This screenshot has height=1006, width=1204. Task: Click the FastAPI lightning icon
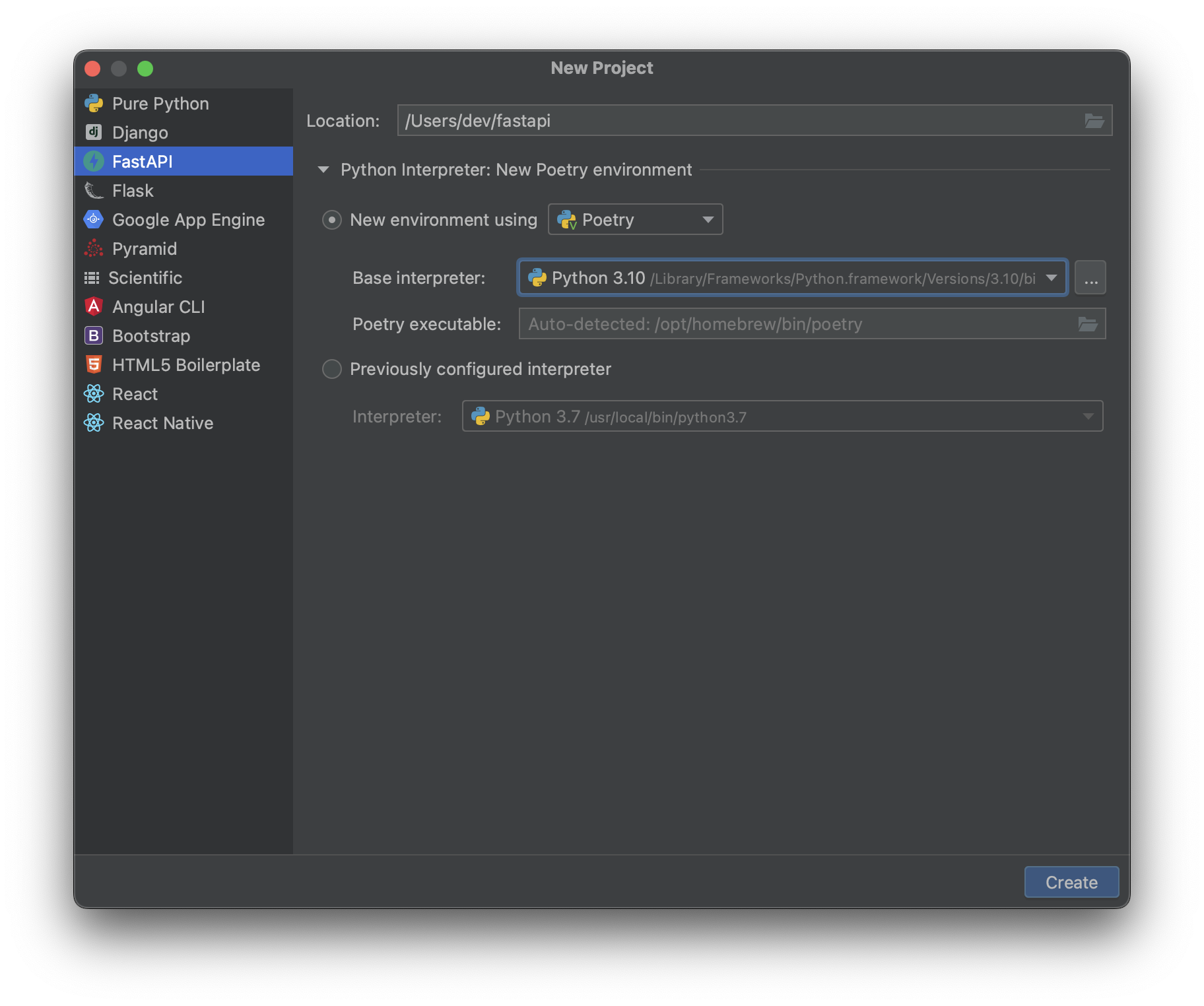[94, 161]
